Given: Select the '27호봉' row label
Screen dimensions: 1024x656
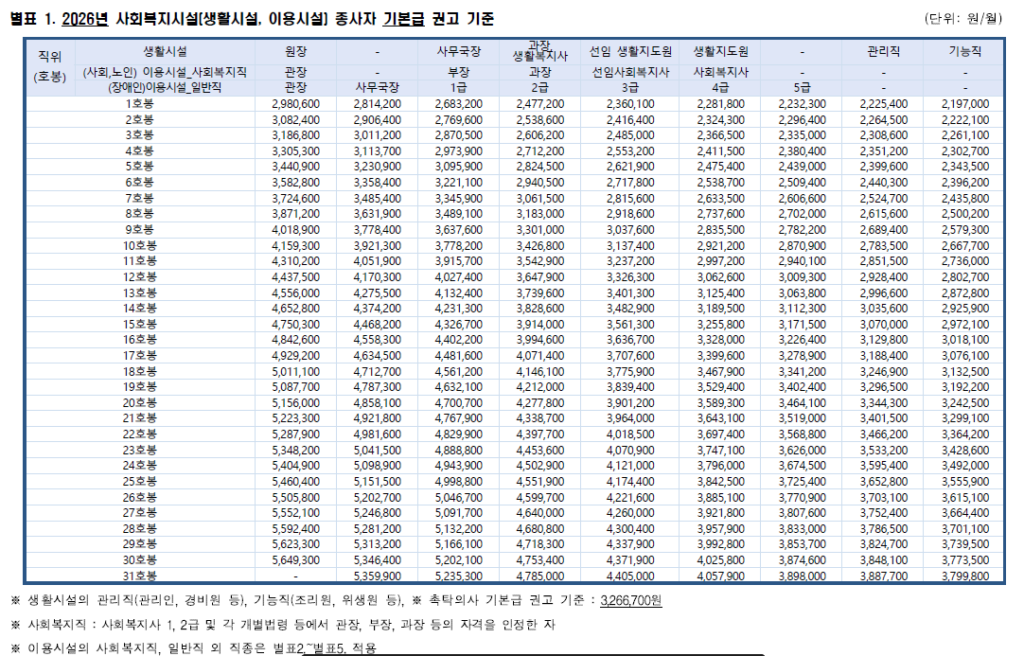Looking at the screenshot, I should 140,513.
